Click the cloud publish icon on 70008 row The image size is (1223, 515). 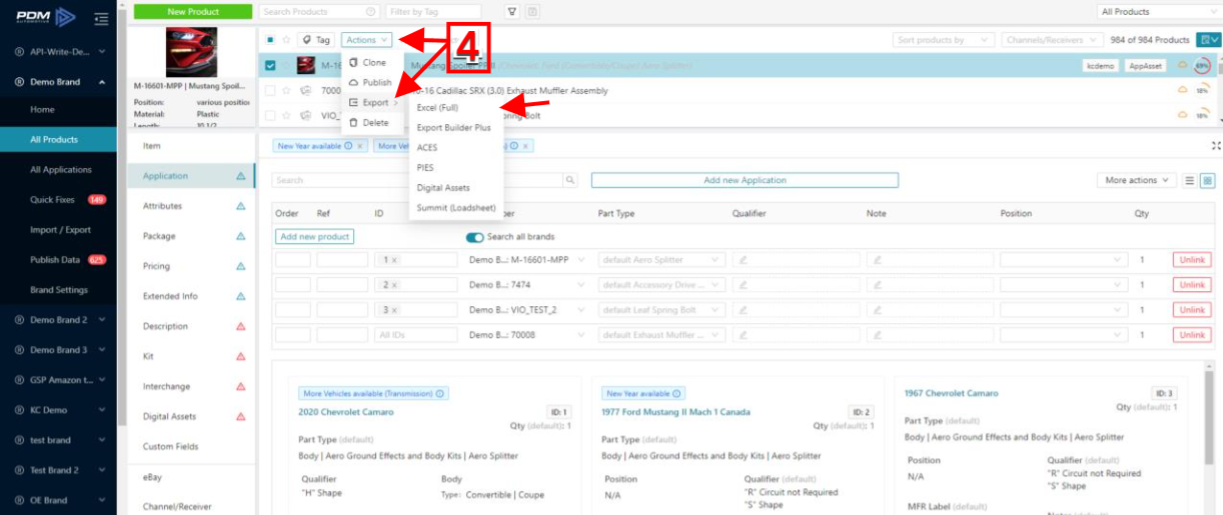(x=1181, y=90)
